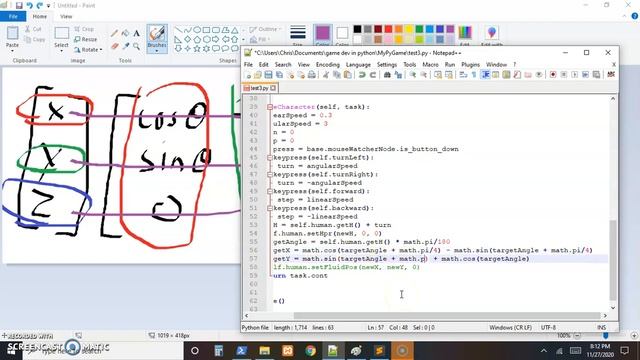
Task: Click Edit colors in Paint's ribbon
Action: (x=465, y=35)
